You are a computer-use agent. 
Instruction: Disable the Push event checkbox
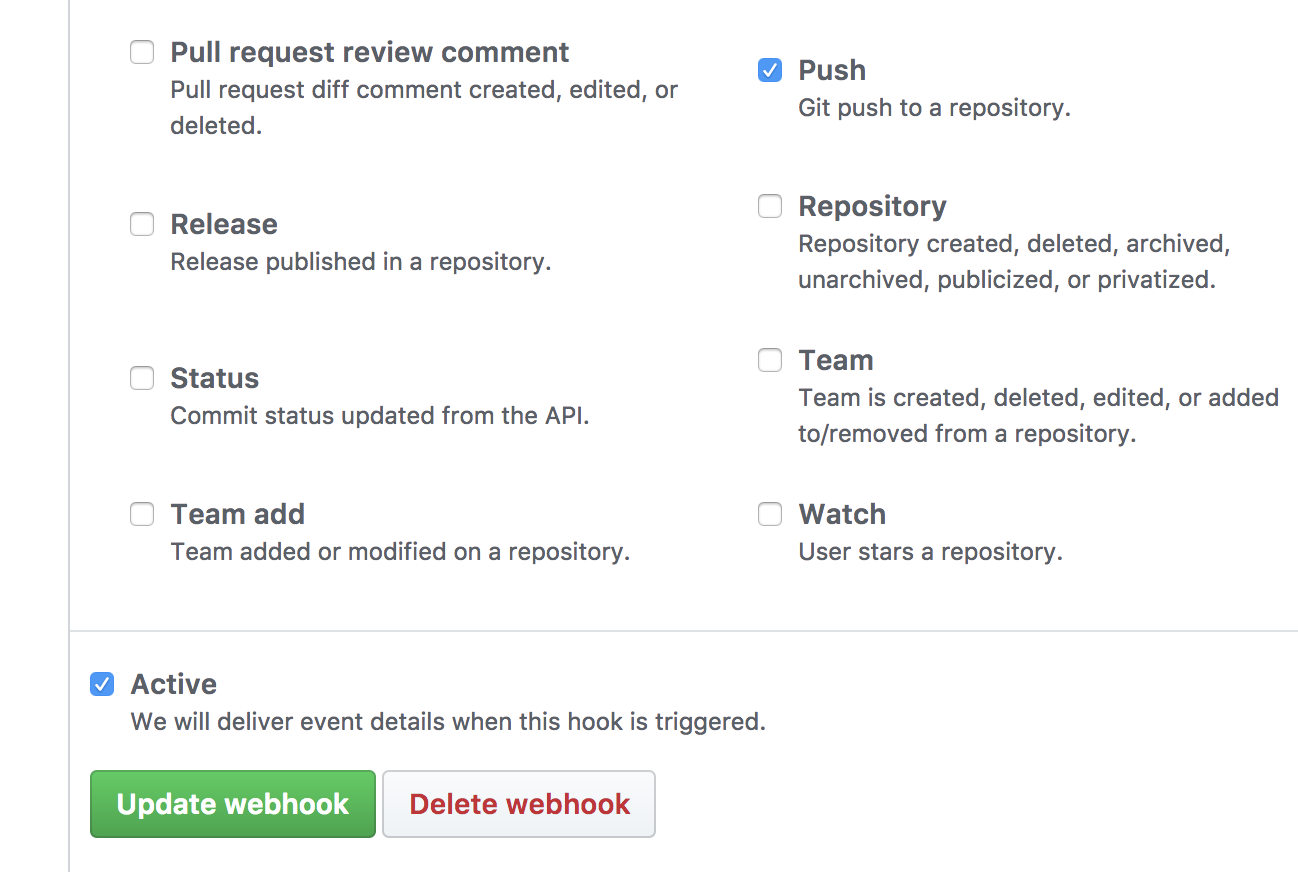769,69
